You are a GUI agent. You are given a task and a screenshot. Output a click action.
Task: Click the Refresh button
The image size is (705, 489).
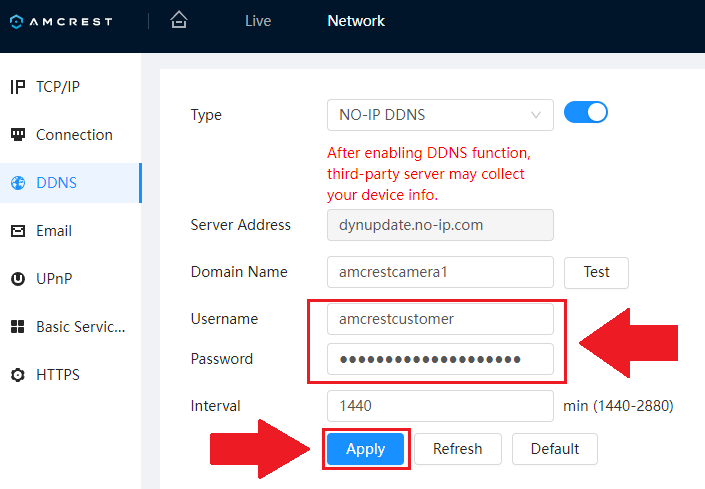(458, 449)
